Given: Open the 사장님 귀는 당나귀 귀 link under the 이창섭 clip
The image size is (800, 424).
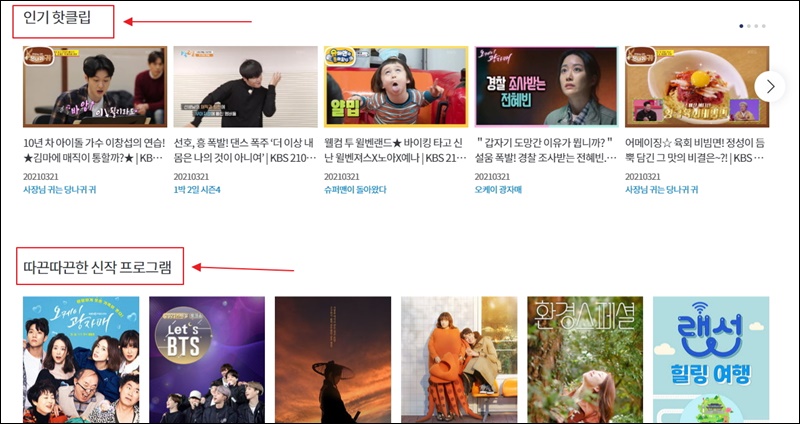Looking at the screenshot, I should [60, 190].
